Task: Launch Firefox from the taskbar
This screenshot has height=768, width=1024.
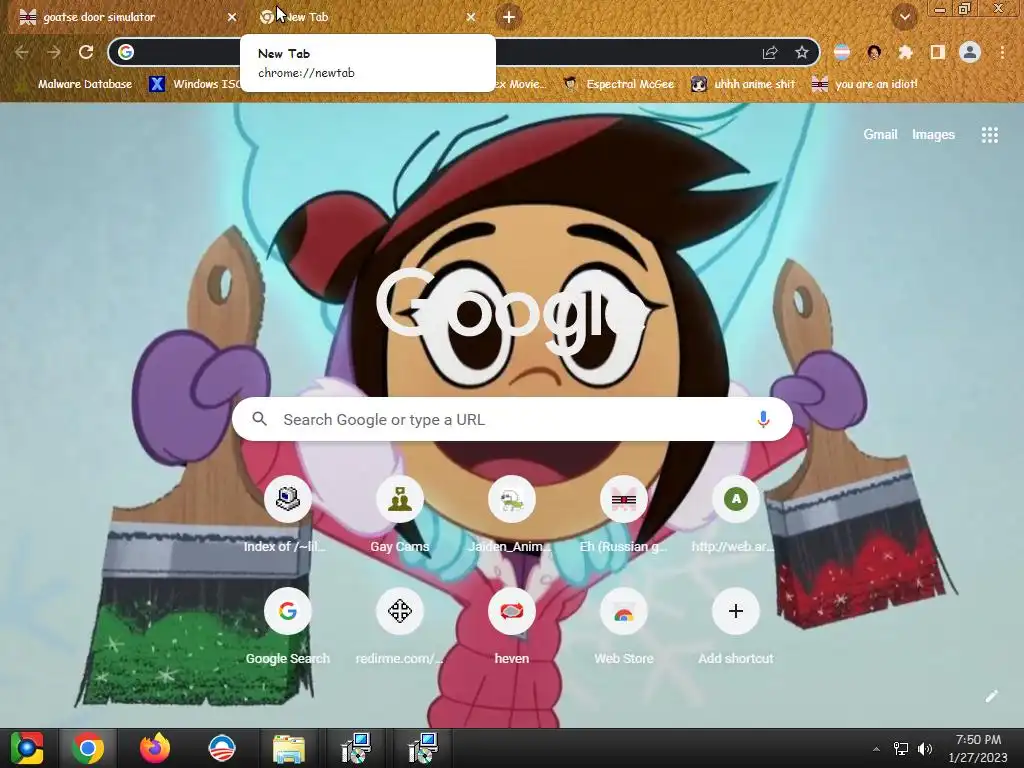Action: pos(155,748)
